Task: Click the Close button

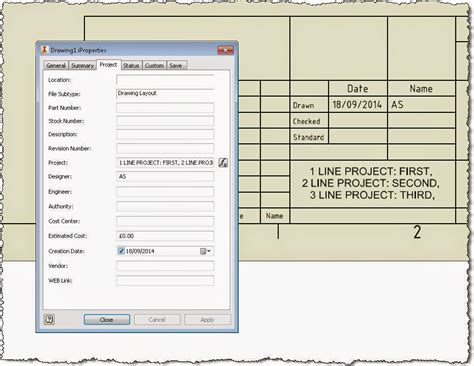Action: tap(107, 320)
